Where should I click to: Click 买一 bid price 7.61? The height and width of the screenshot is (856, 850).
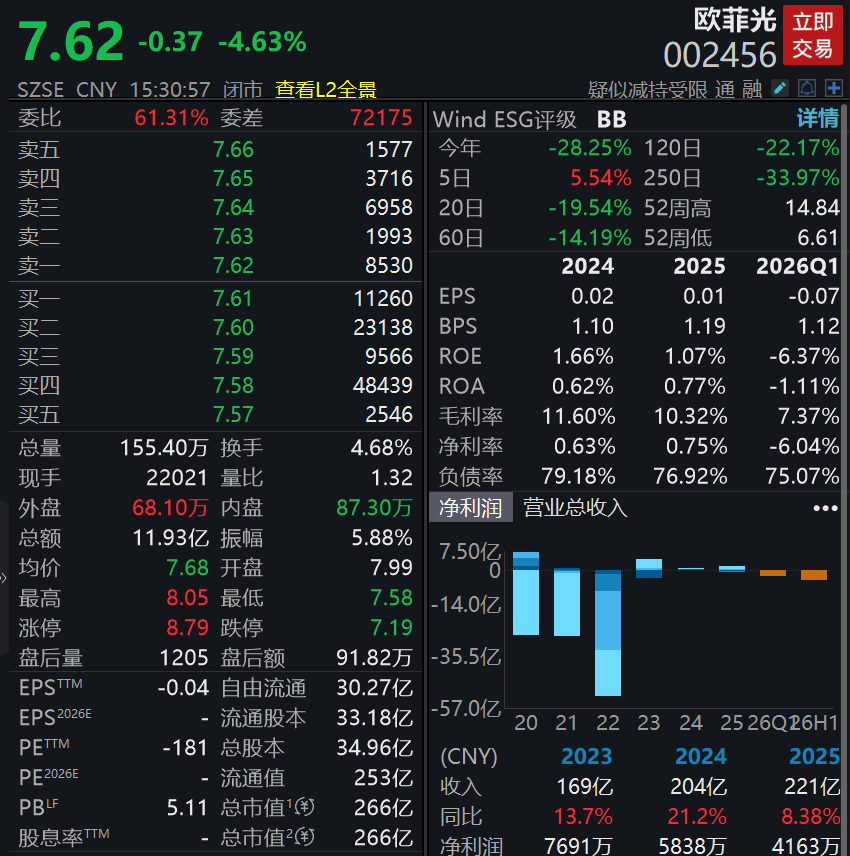point(233,299)
